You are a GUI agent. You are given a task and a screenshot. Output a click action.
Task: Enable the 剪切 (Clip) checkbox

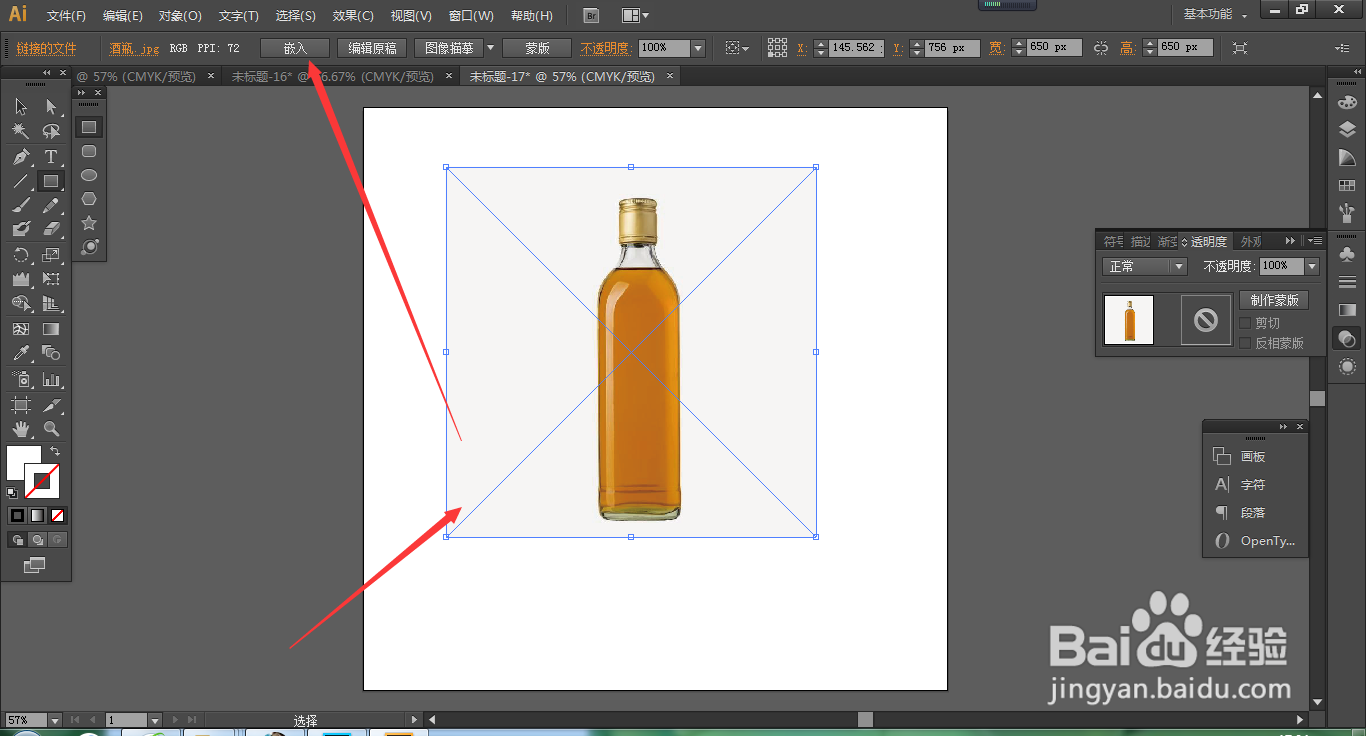coord(1245,323)
